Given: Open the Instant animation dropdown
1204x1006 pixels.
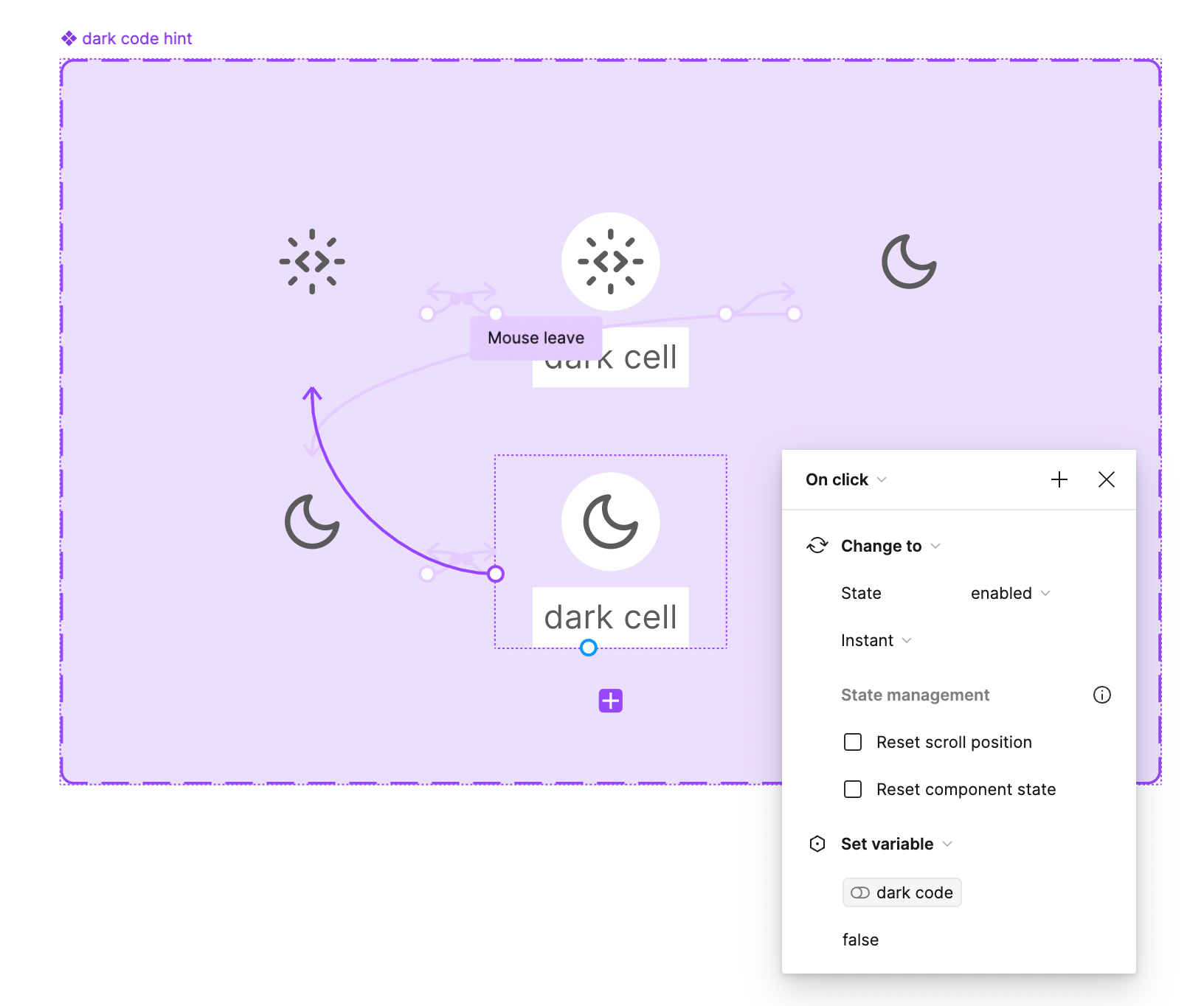Looking at the screenshot, I should tap(876, 640).
